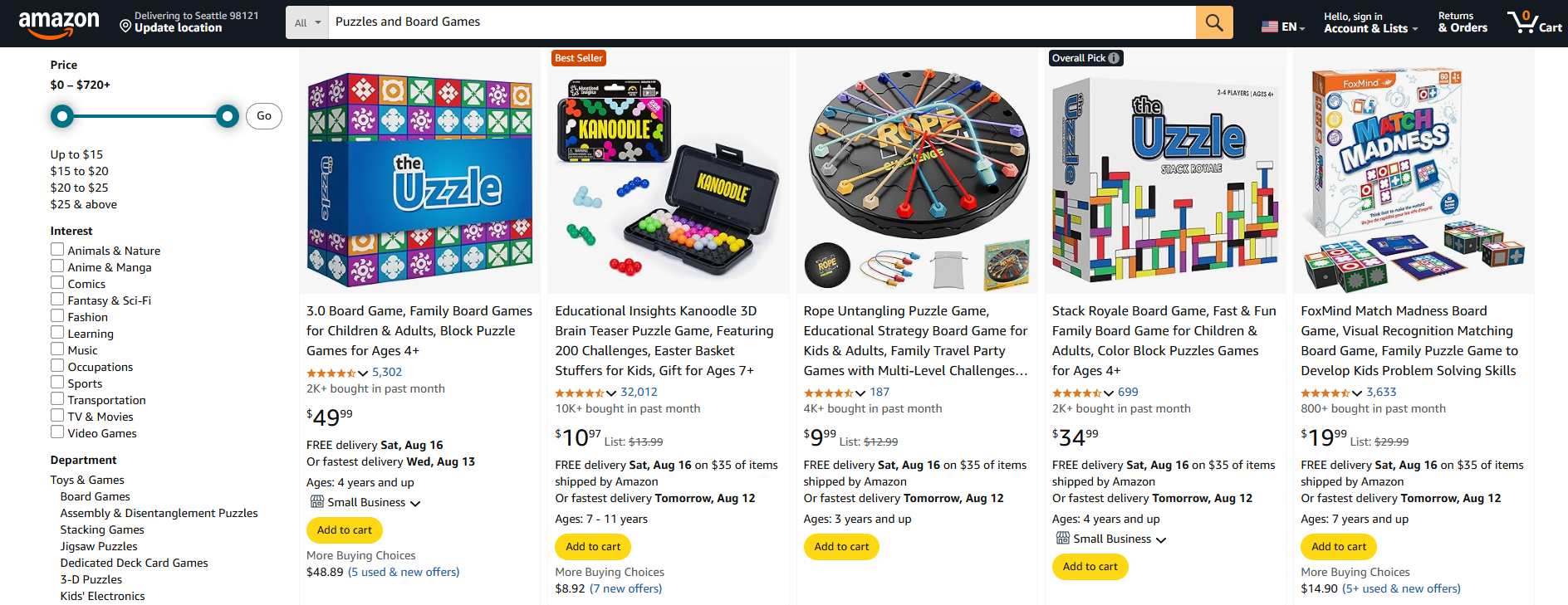Open the 5 used & new offers link

click(x=404, y=572)
